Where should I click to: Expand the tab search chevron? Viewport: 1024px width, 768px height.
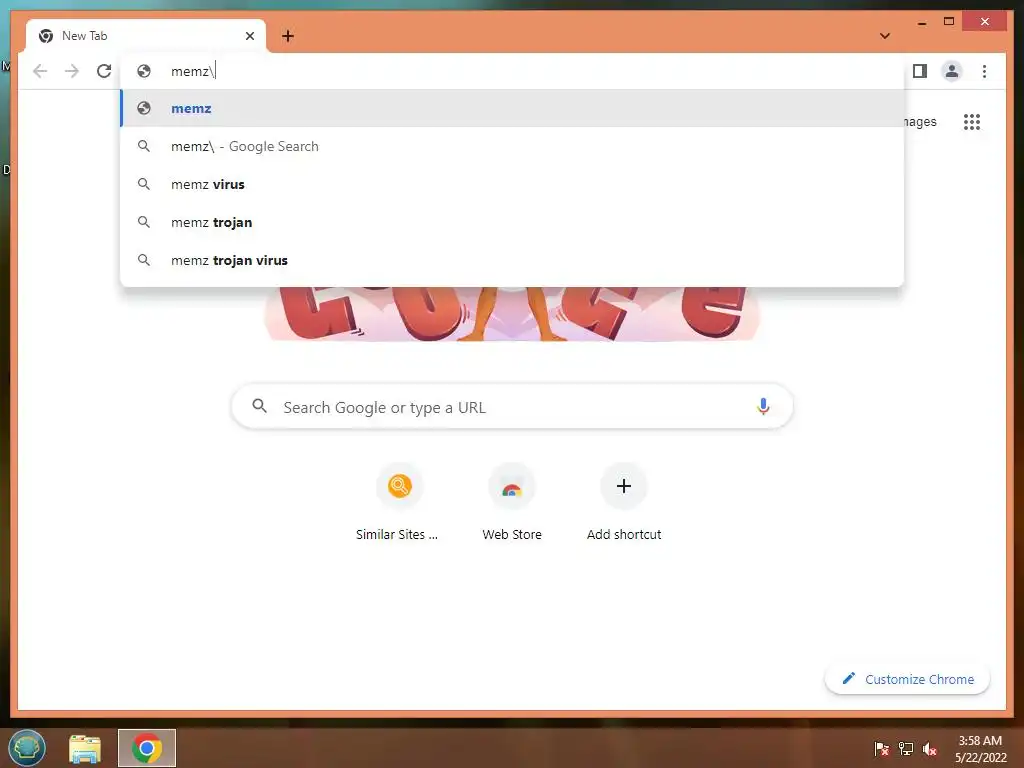tap(885, 36)
